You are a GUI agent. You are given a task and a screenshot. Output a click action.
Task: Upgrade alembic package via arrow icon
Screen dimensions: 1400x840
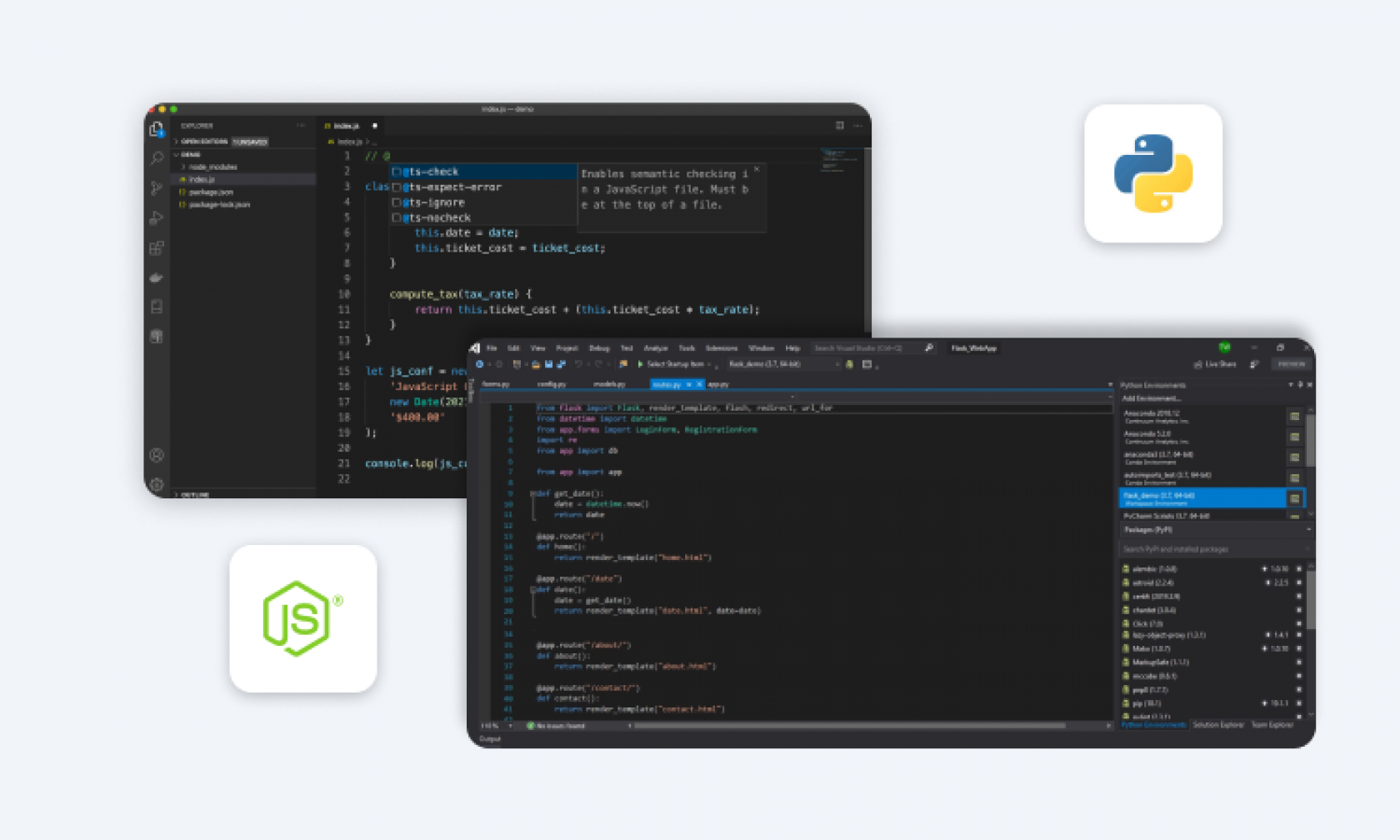click(1264, 569)
